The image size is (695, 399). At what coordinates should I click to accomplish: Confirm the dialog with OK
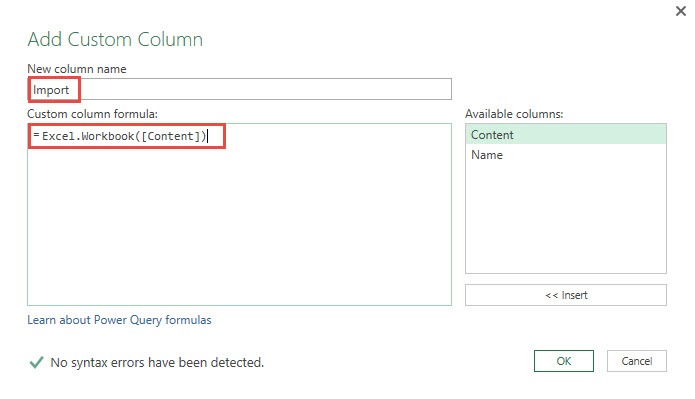tap(563, 361)
